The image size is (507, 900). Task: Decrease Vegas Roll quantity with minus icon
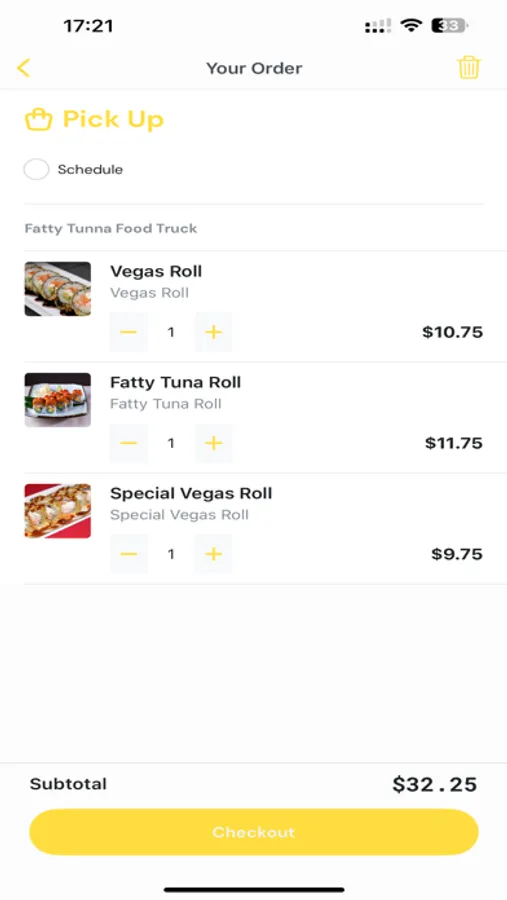pos(129,332)
